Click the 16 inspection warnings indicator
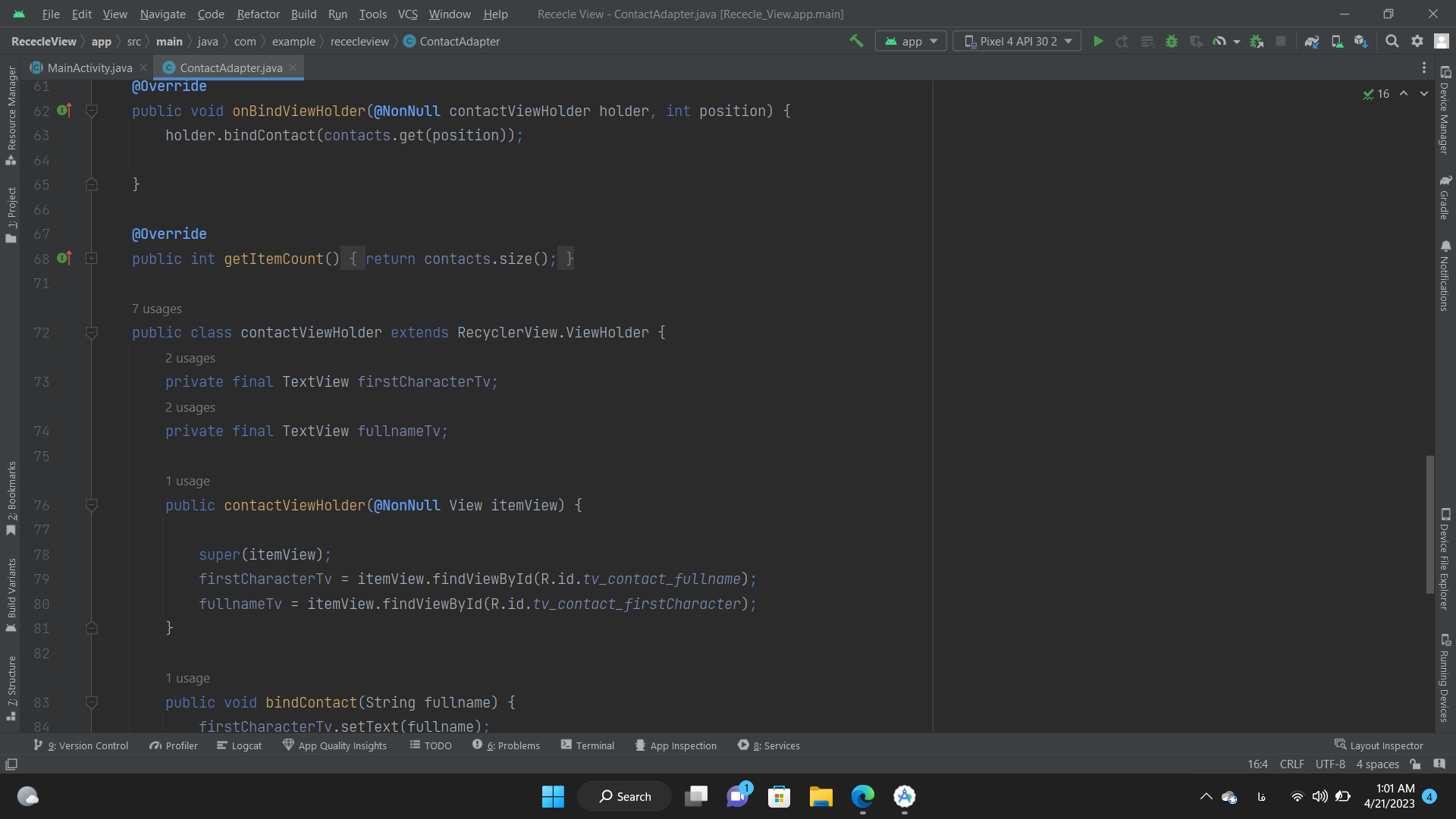Viewport: 1456px width, 819px height. coord(1376,94)
